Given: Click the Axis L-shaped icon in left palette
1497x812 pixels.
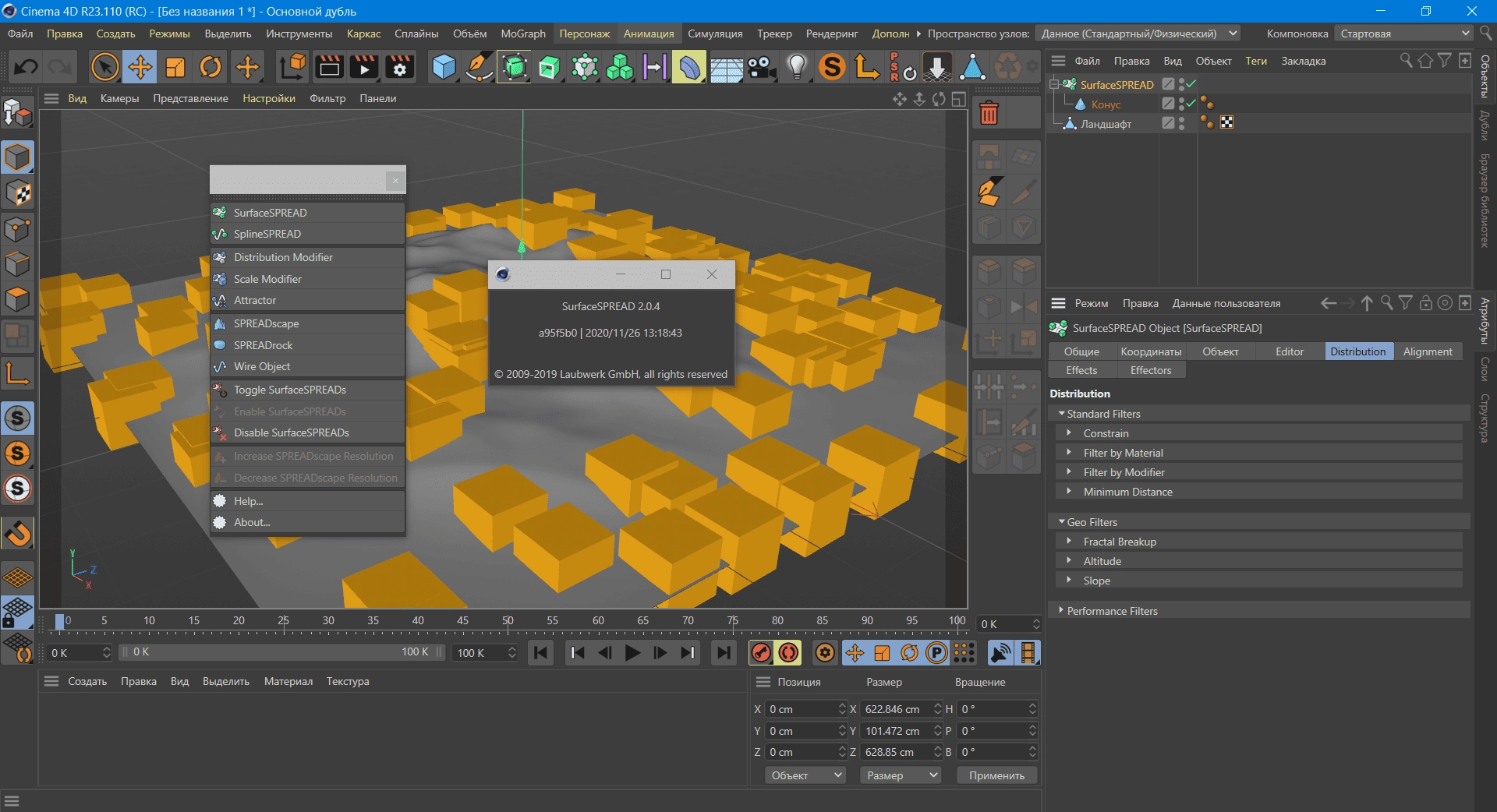Looking at the screenshot, I should tap(17, 374).
